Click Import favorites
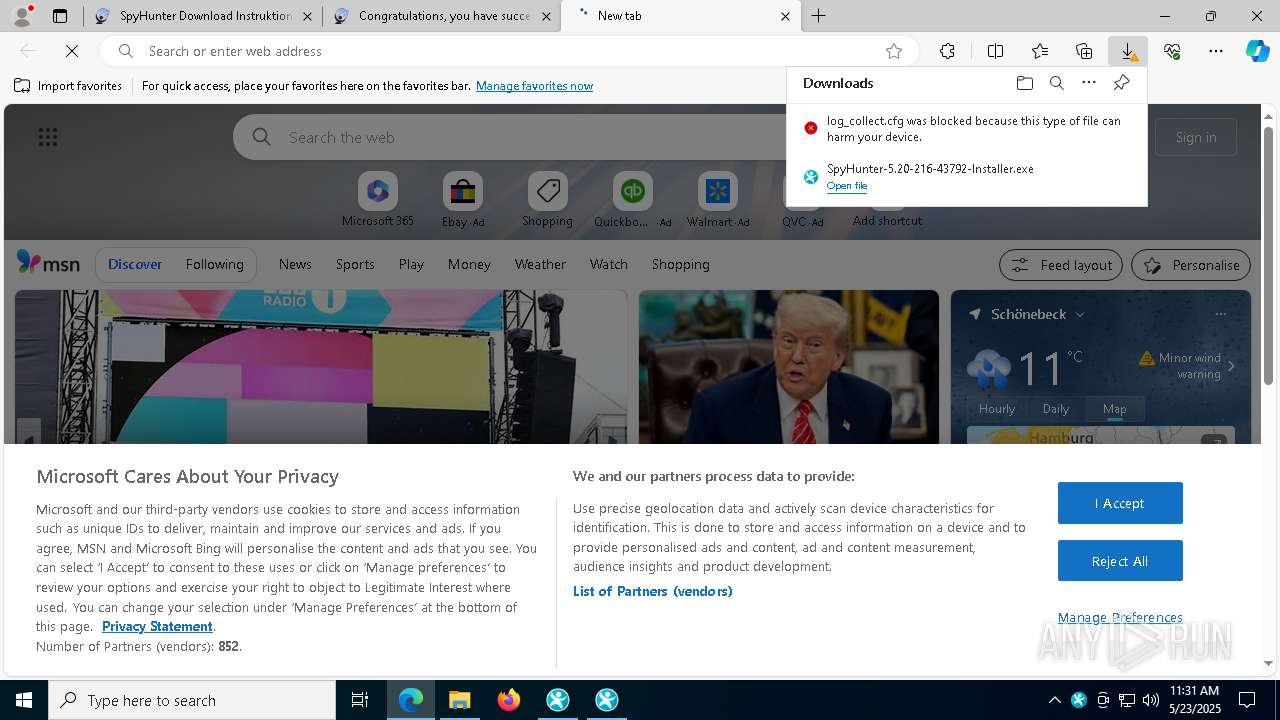The image size is (1280, 720). [x=68, y=86]
